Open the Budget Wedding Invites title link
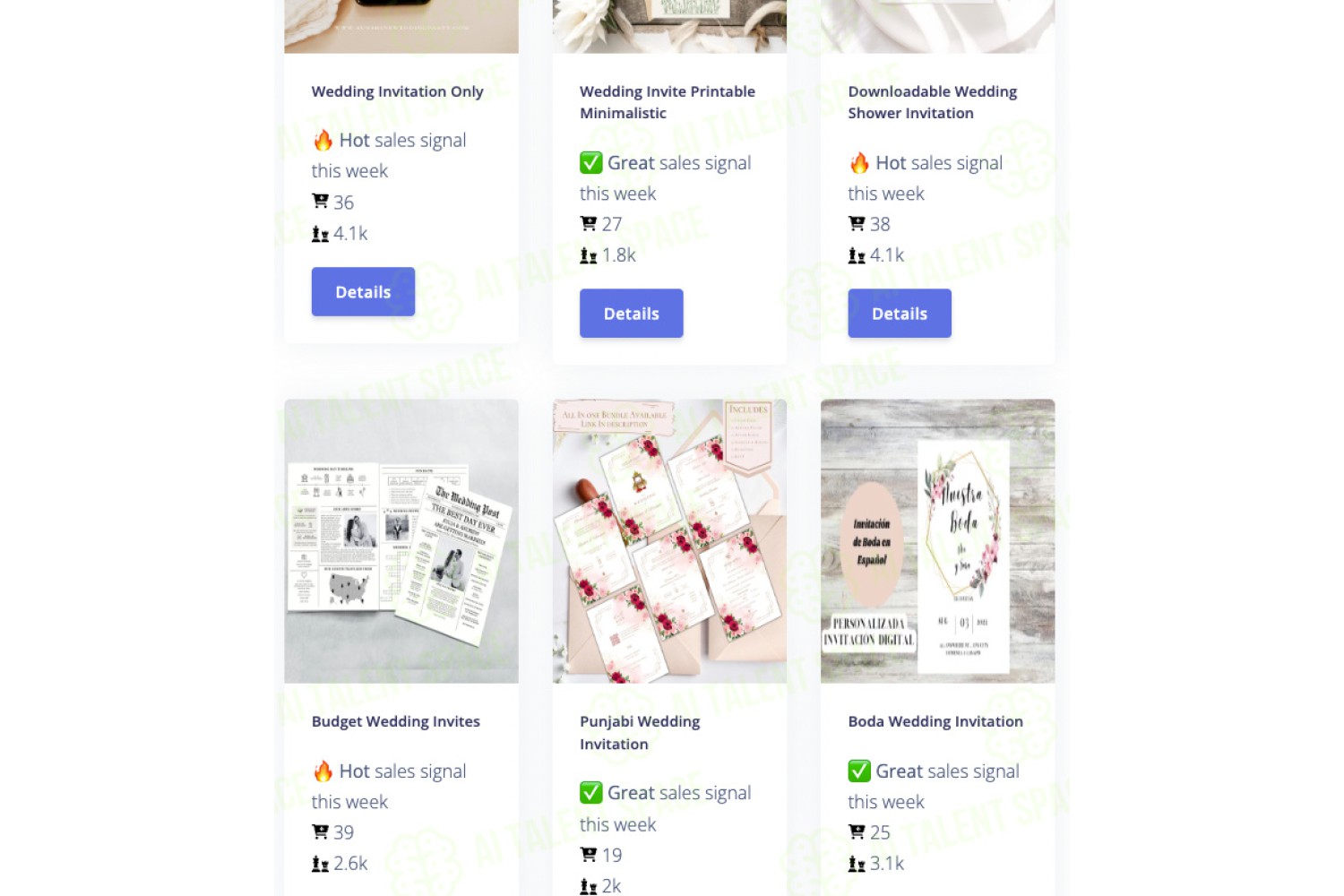The width and height of the screenshot is (1344, 896). [x=395, y=721]
